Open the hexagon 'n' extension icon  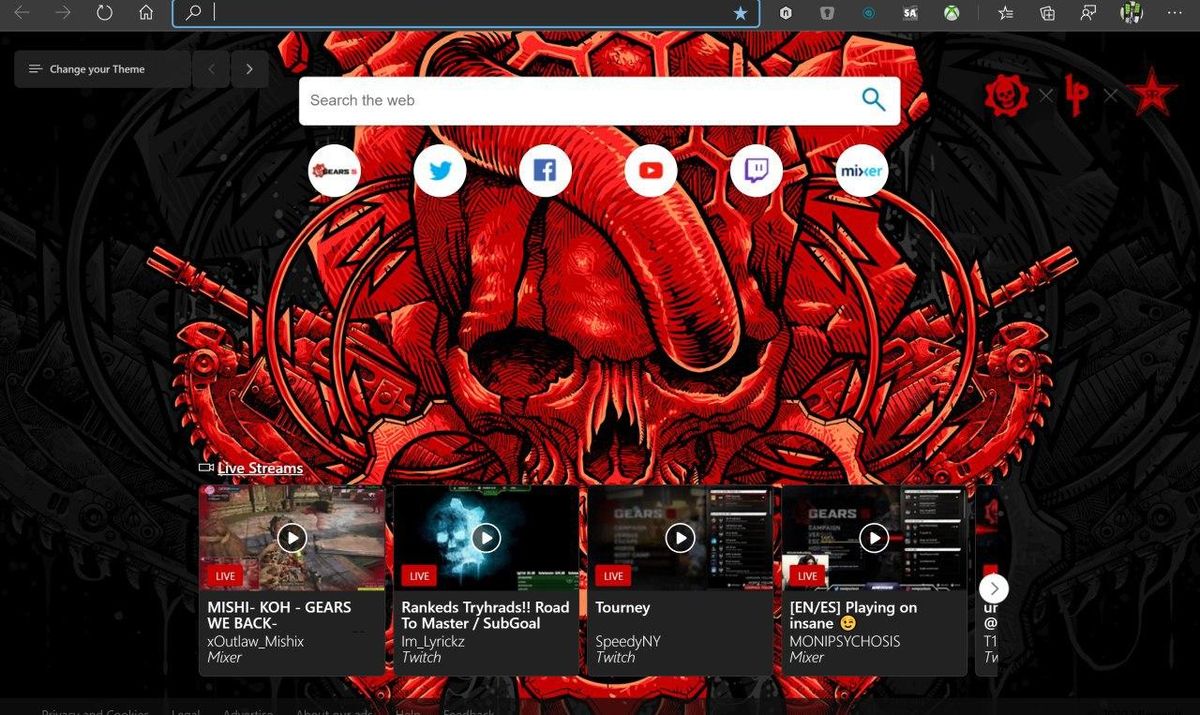click(787, 13)
